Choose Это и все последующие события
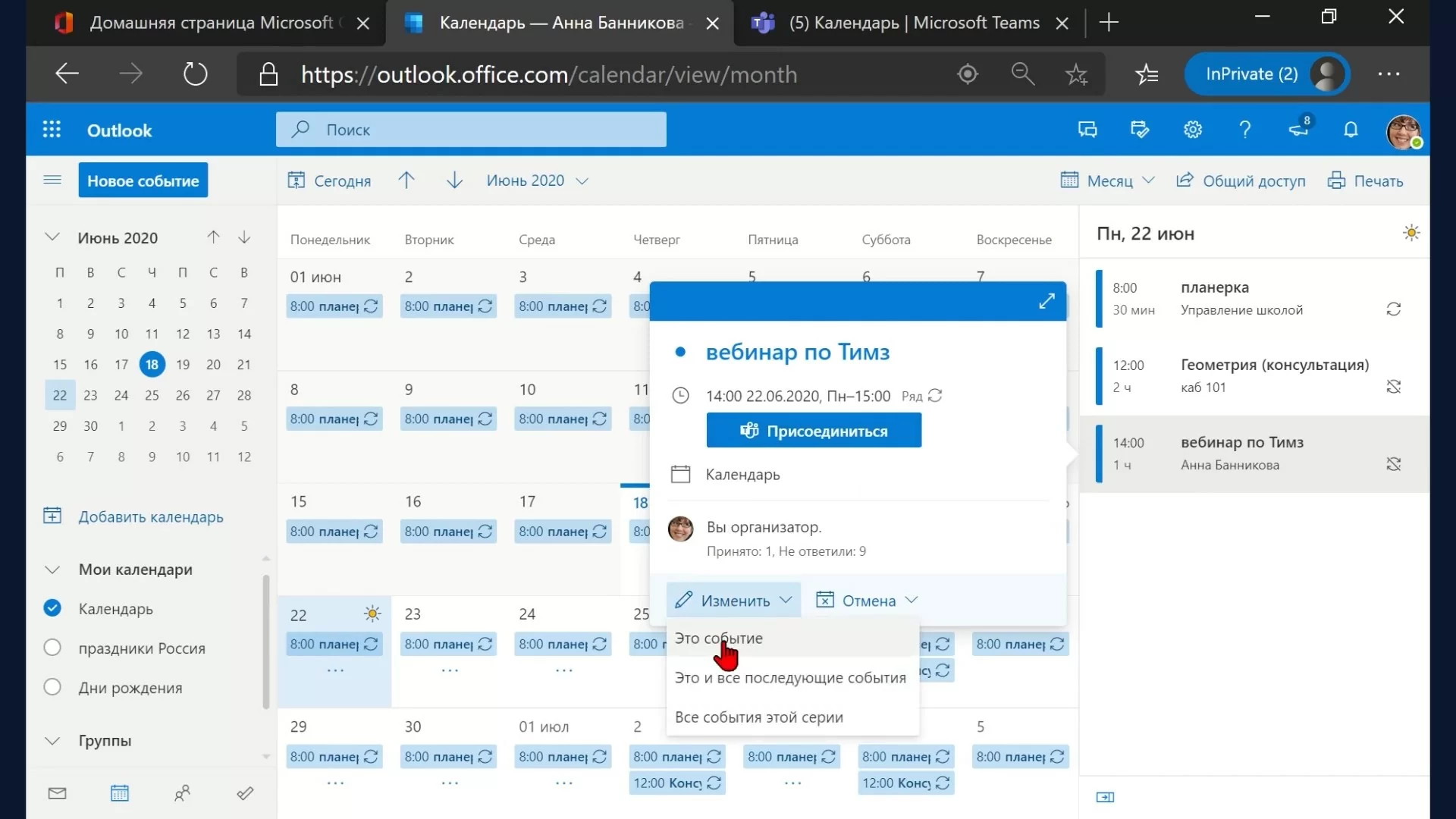 tap(792, 677)
